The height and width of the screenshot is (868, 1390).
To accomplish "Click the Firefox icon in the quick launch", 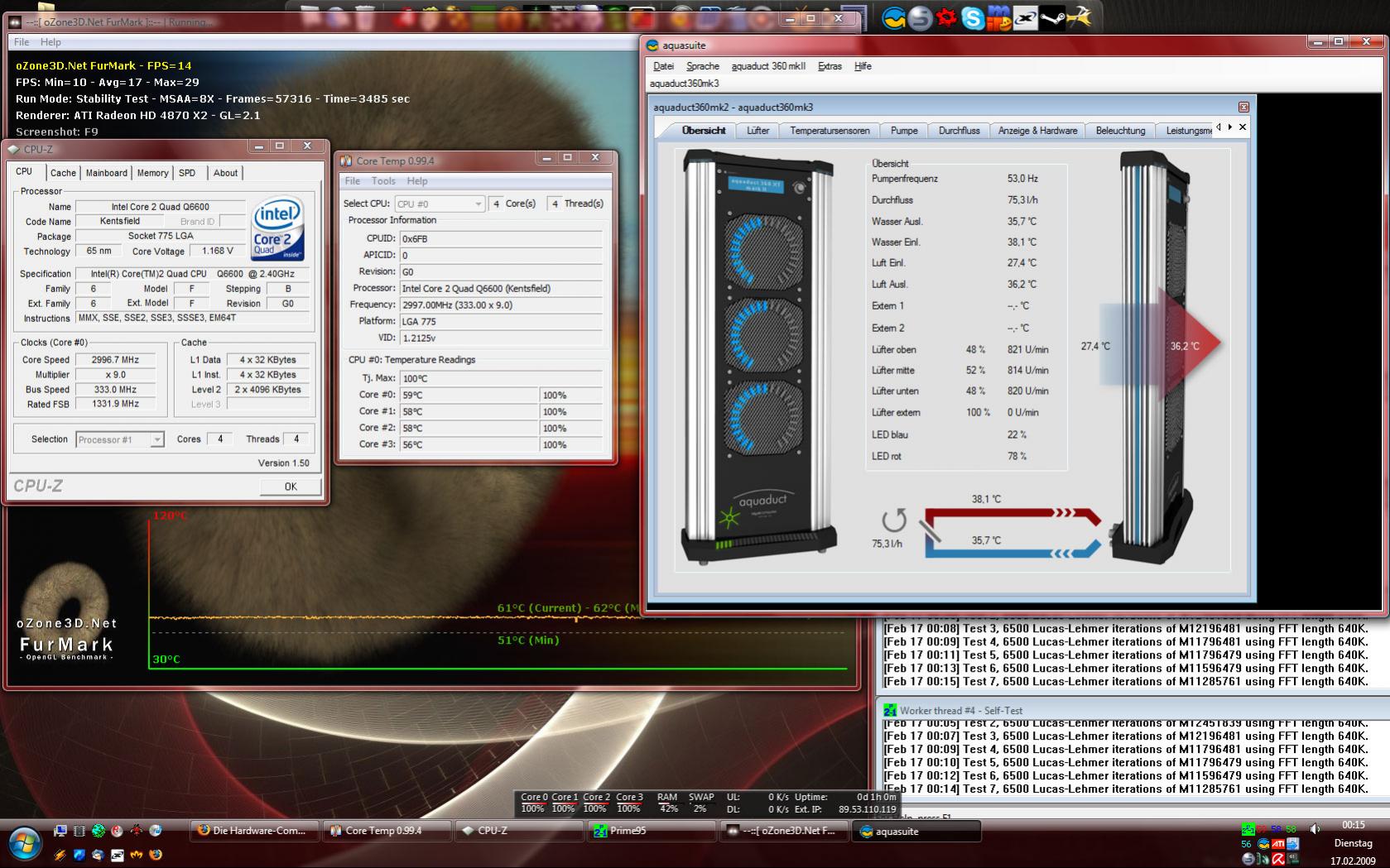I will click(155, 855).
